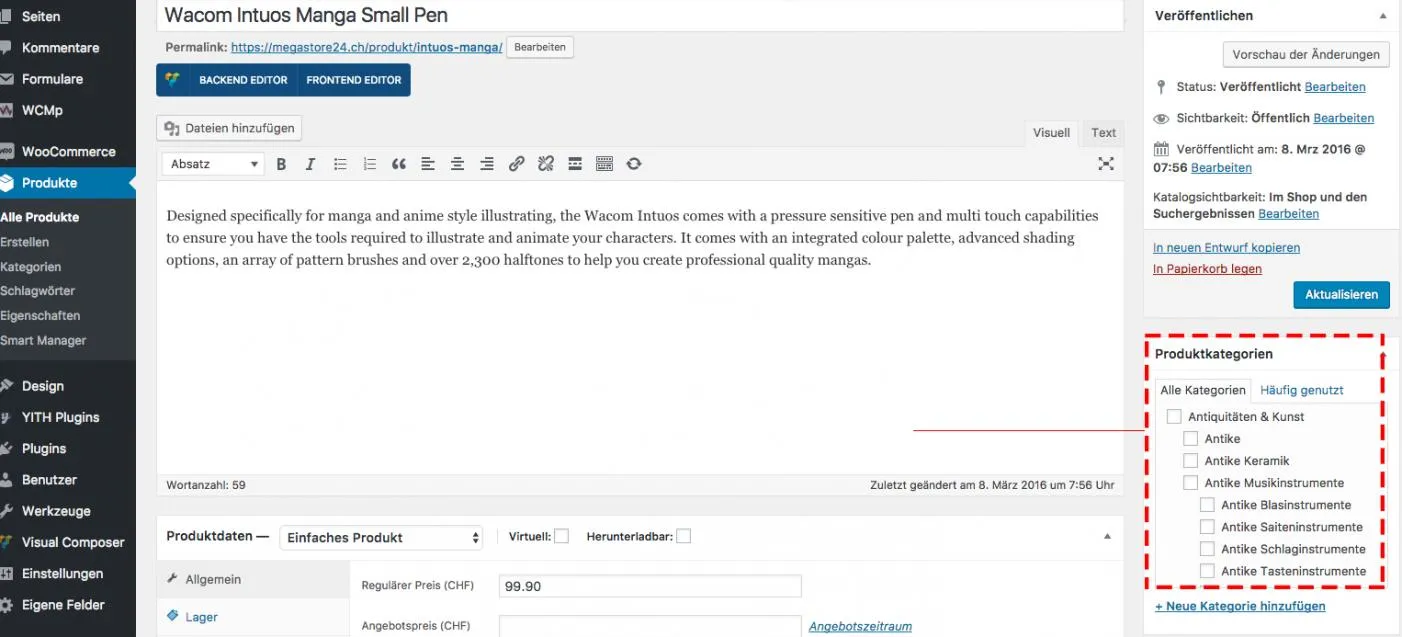Select the Alle Kategorien tab
Screen dimensions: 1402x637
click(x=1203, y=391)
